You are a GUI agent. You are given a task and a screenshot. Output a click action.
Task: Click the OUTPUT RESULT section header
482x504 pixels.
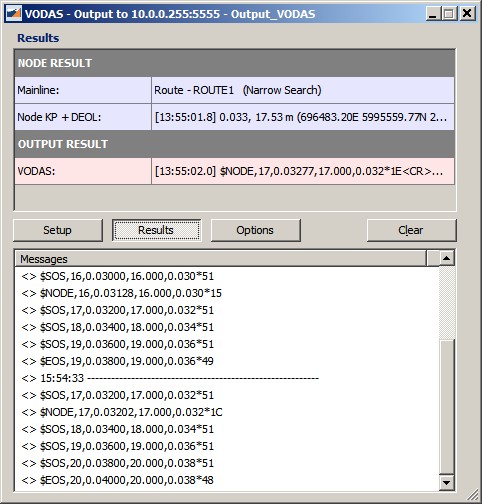(x=234, y=144)
